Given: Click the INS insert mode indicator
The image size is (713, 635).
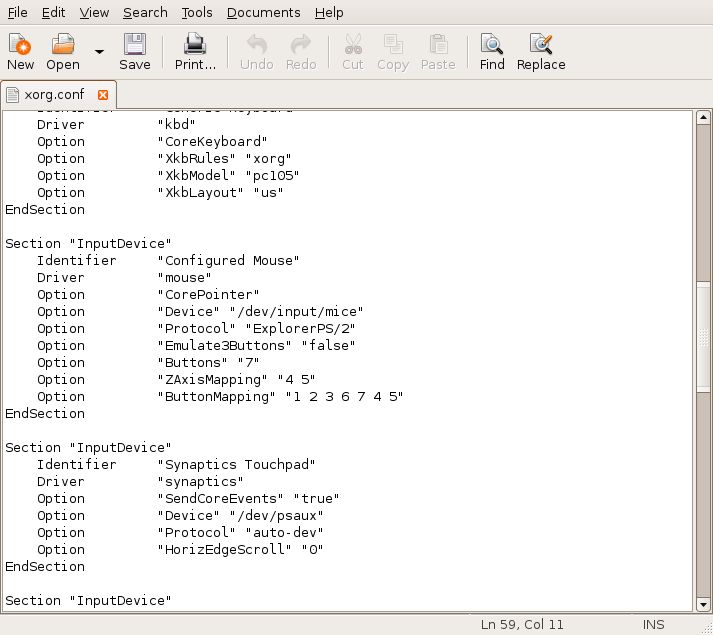Looking at the screenshot, I should (653, 625).
